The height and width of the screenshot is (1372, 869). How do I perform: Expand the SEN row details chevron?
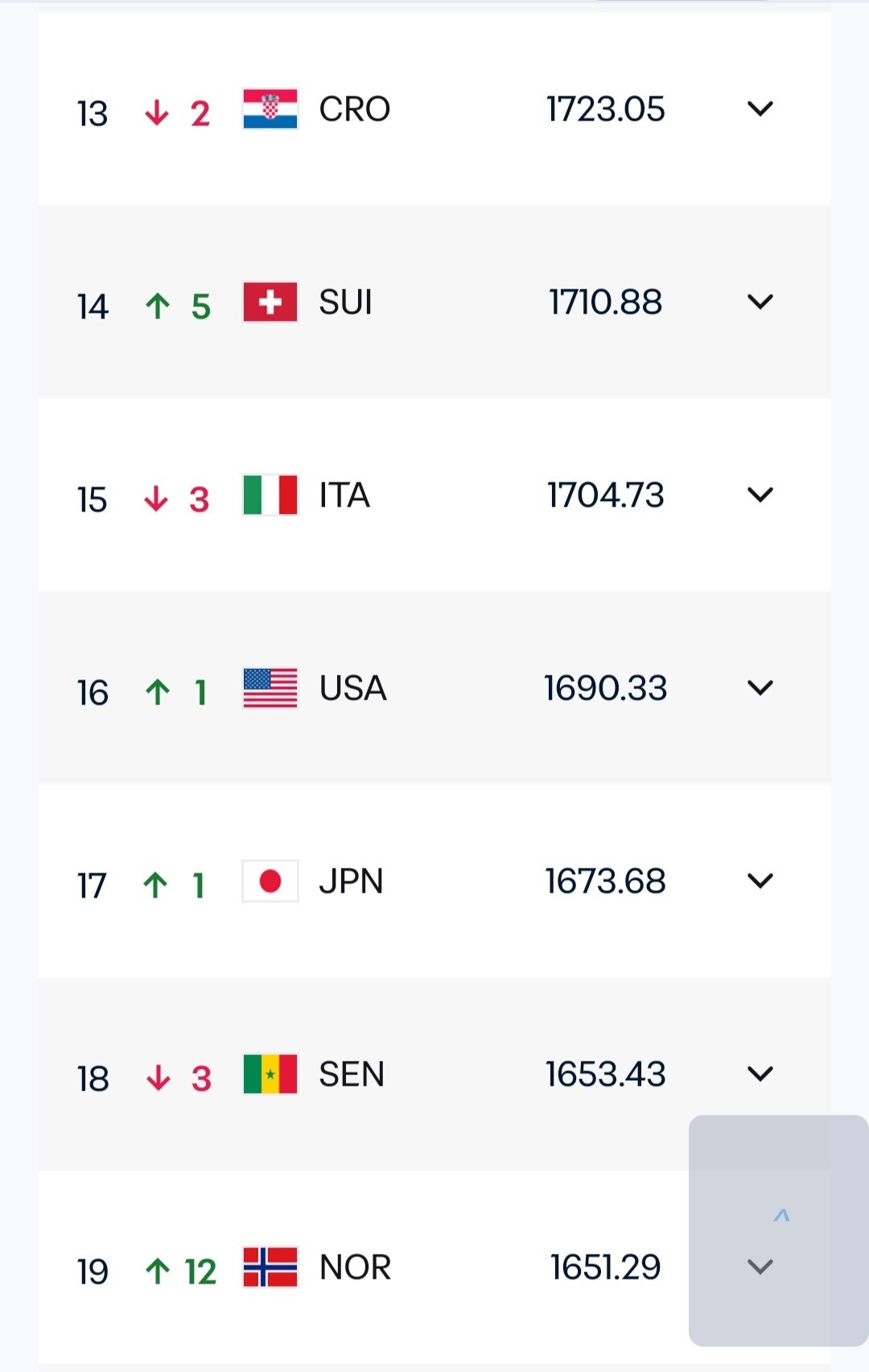[x=760, y=1074]
